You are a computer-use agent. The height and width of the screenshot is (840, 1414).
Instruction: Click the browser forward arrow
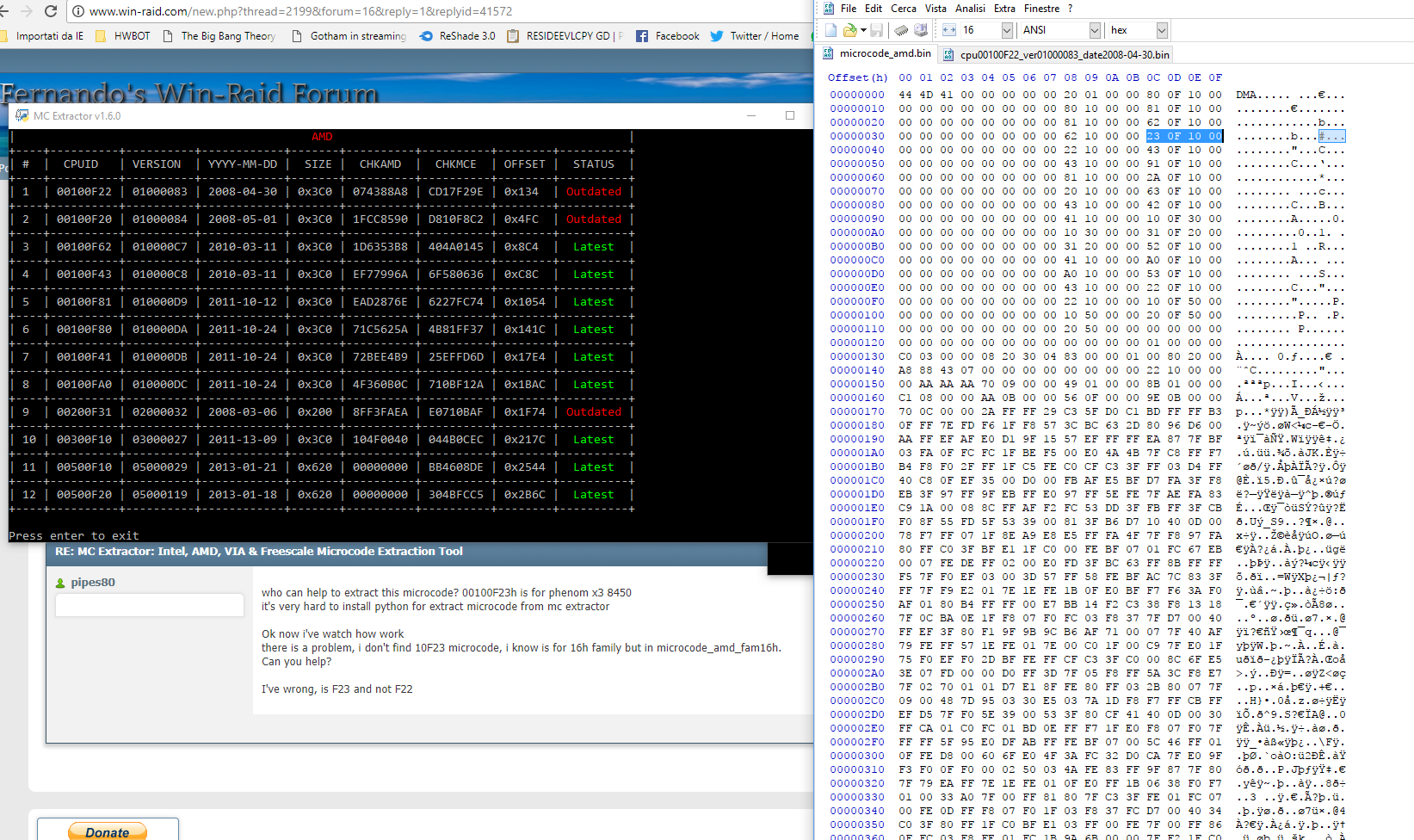point(27,11)
